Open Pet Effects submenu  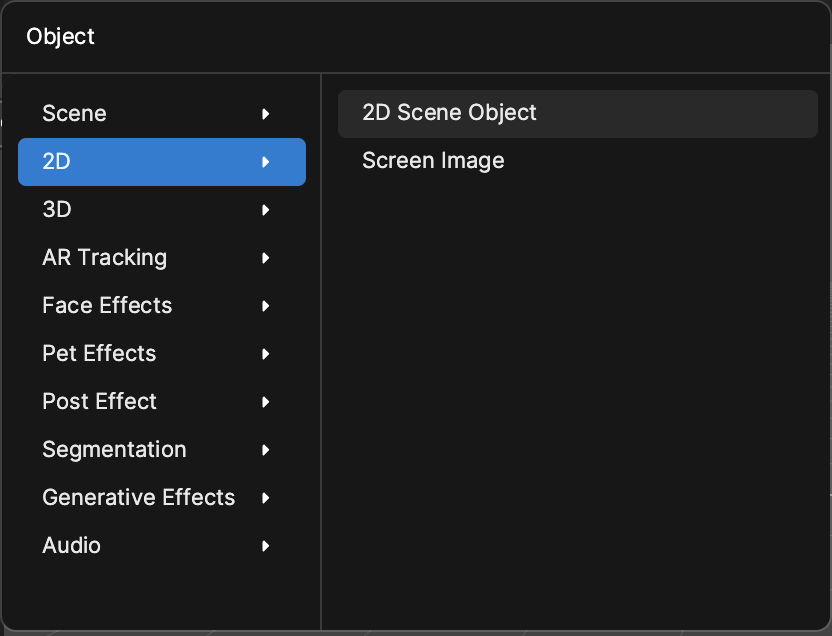162,354
